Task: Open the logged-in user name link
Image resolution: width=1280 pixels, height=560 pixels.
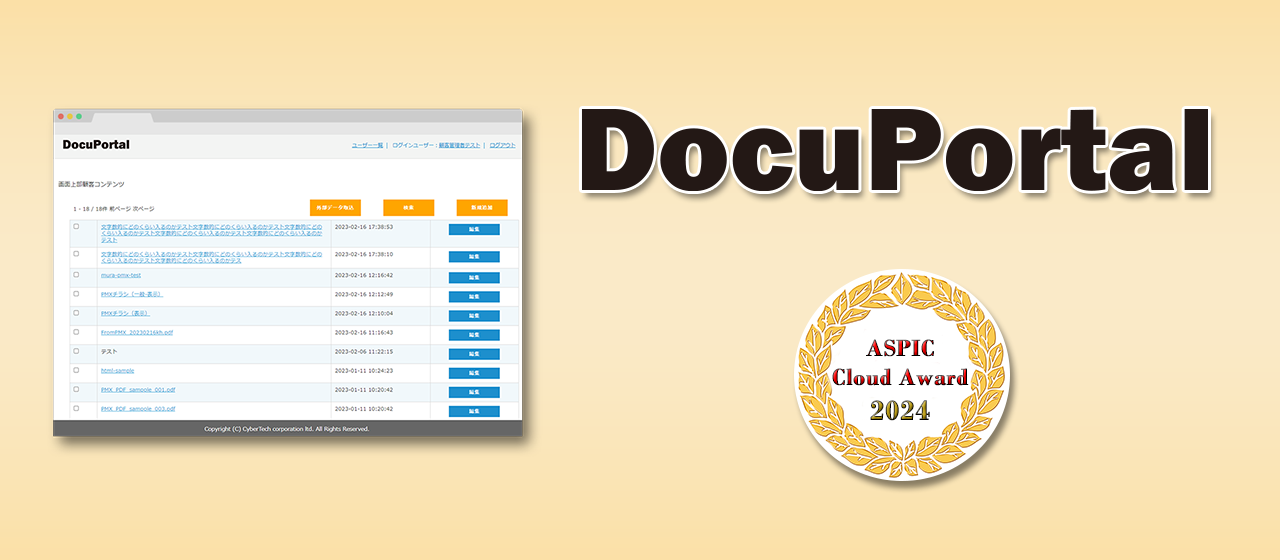Action: (x=460, y=146)
